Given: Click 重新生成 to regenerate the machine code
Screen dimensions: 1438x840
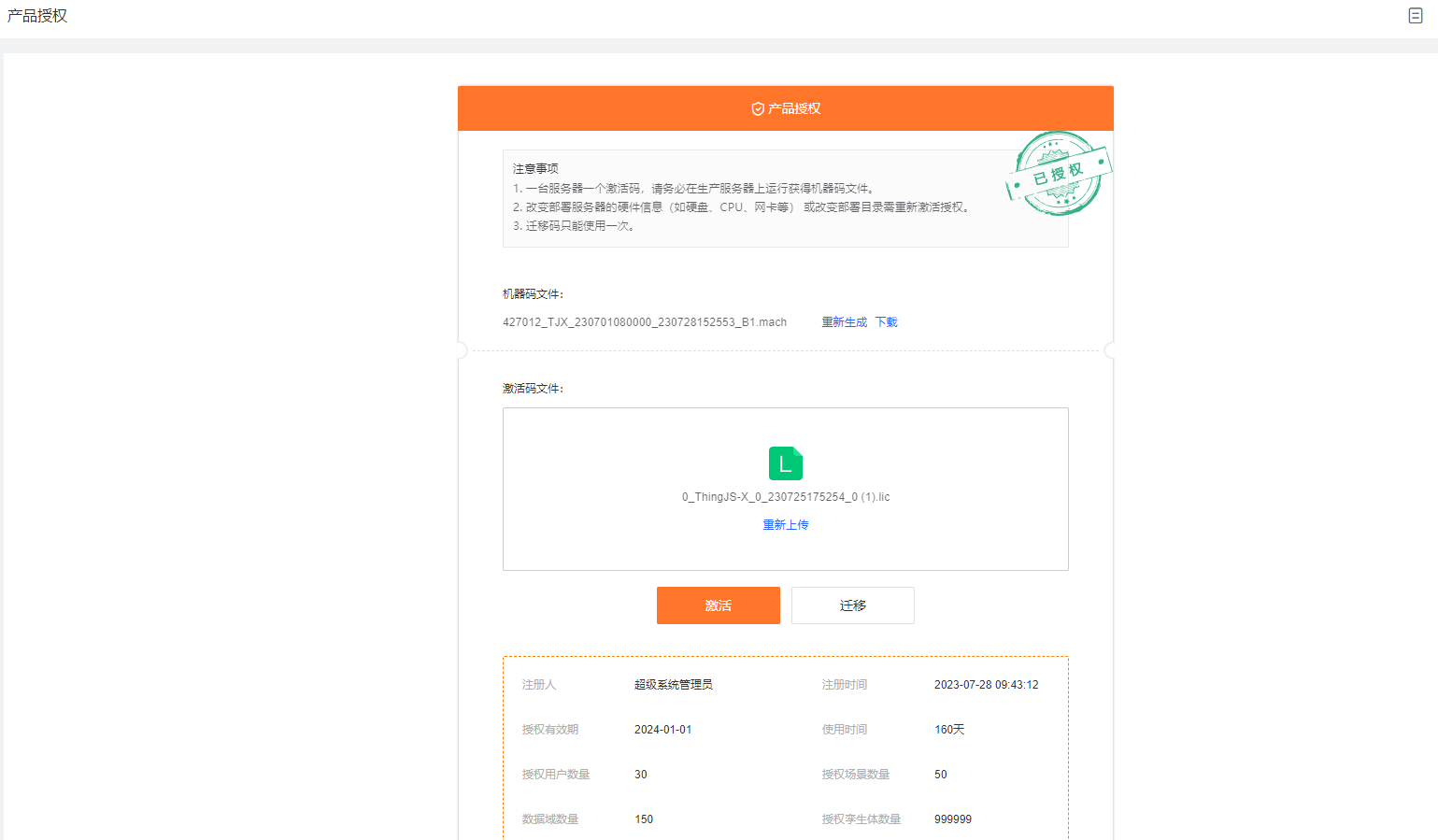Looking at the screenshot, I should click(843, 321).
